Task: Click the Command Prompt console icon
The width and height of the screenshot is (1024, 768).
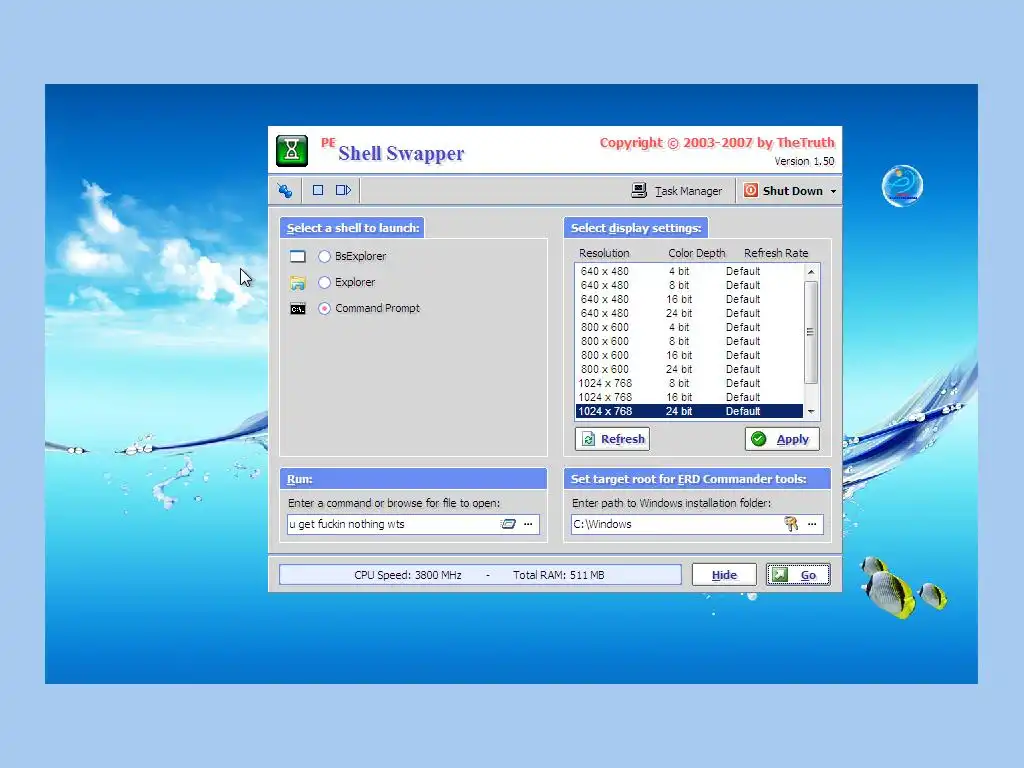Action: [298, 309]
